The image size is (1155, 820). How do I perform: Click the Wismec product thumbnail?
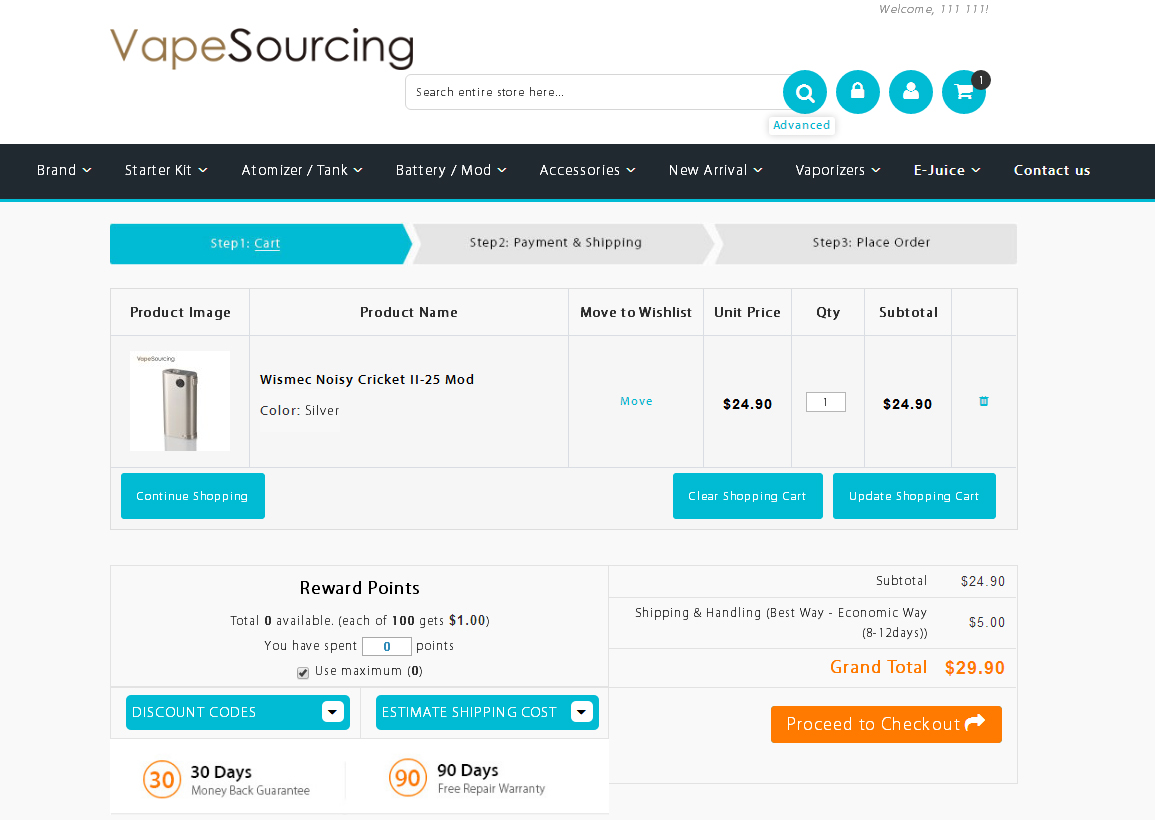click(180, 401)
